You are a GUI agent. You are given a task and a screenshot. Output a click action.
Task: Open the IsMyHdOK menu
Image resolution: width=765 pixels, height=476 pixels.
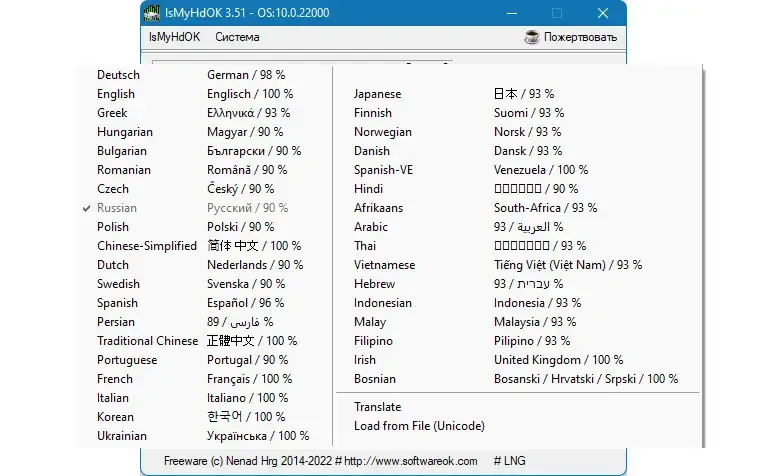174,37
